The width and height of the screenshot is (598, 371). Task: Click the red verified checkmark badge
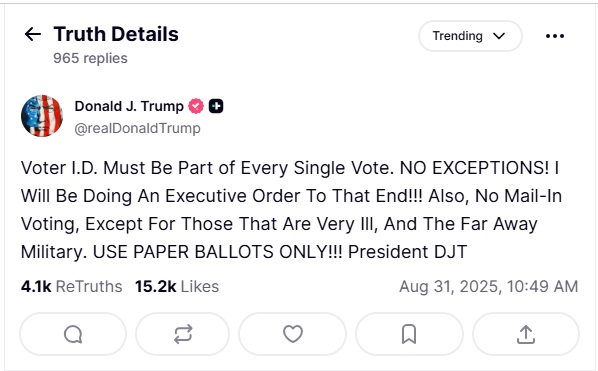click(196, 106)
